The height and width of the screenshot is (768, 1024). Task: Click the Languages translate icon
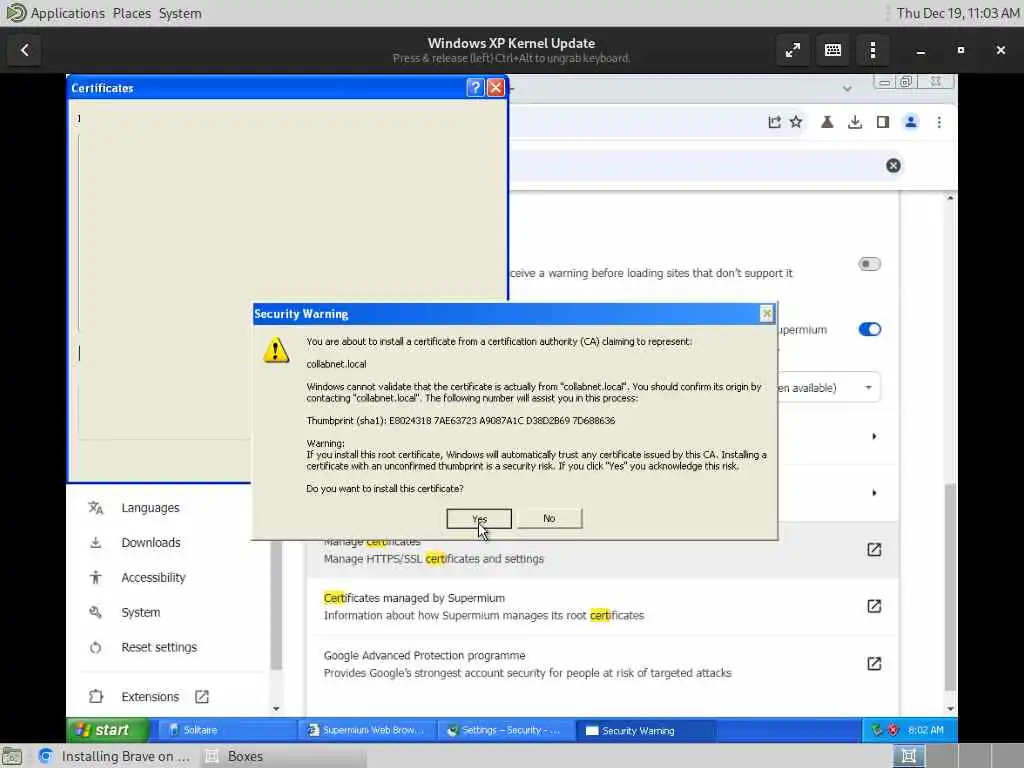96,508
